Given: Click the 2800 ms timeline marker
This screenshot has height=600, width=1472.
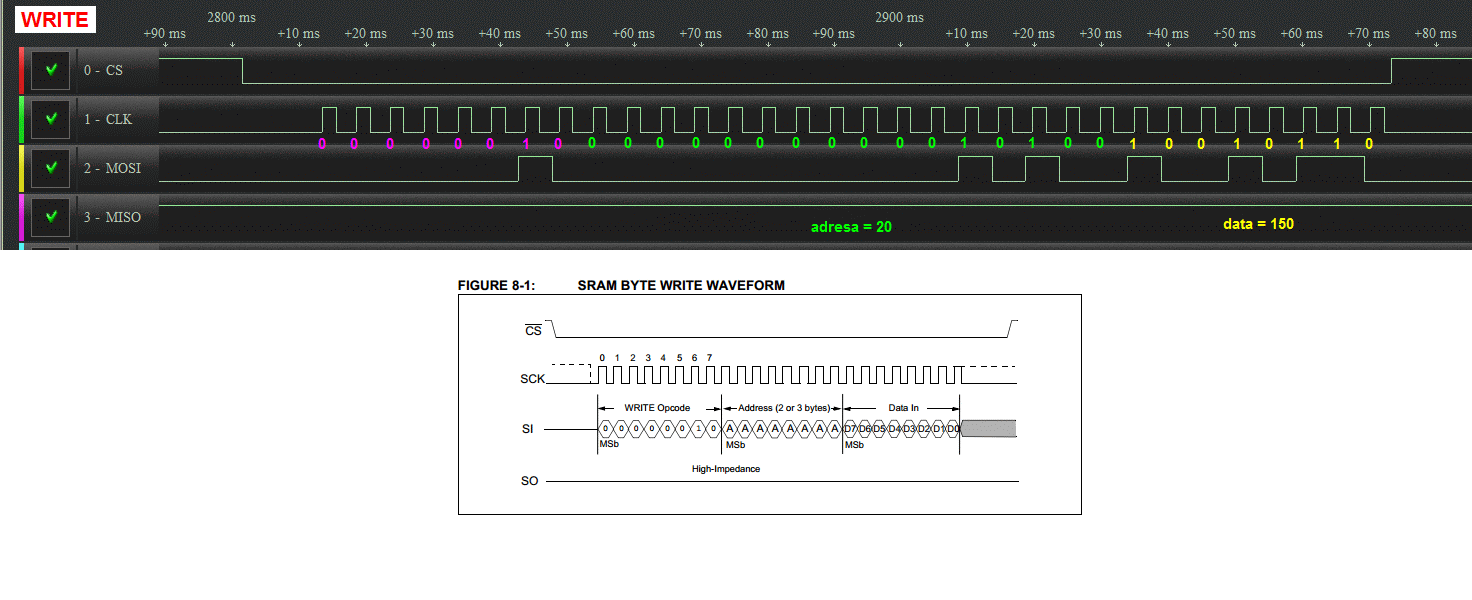Looking at the screenshot, I should pos(231,18).
